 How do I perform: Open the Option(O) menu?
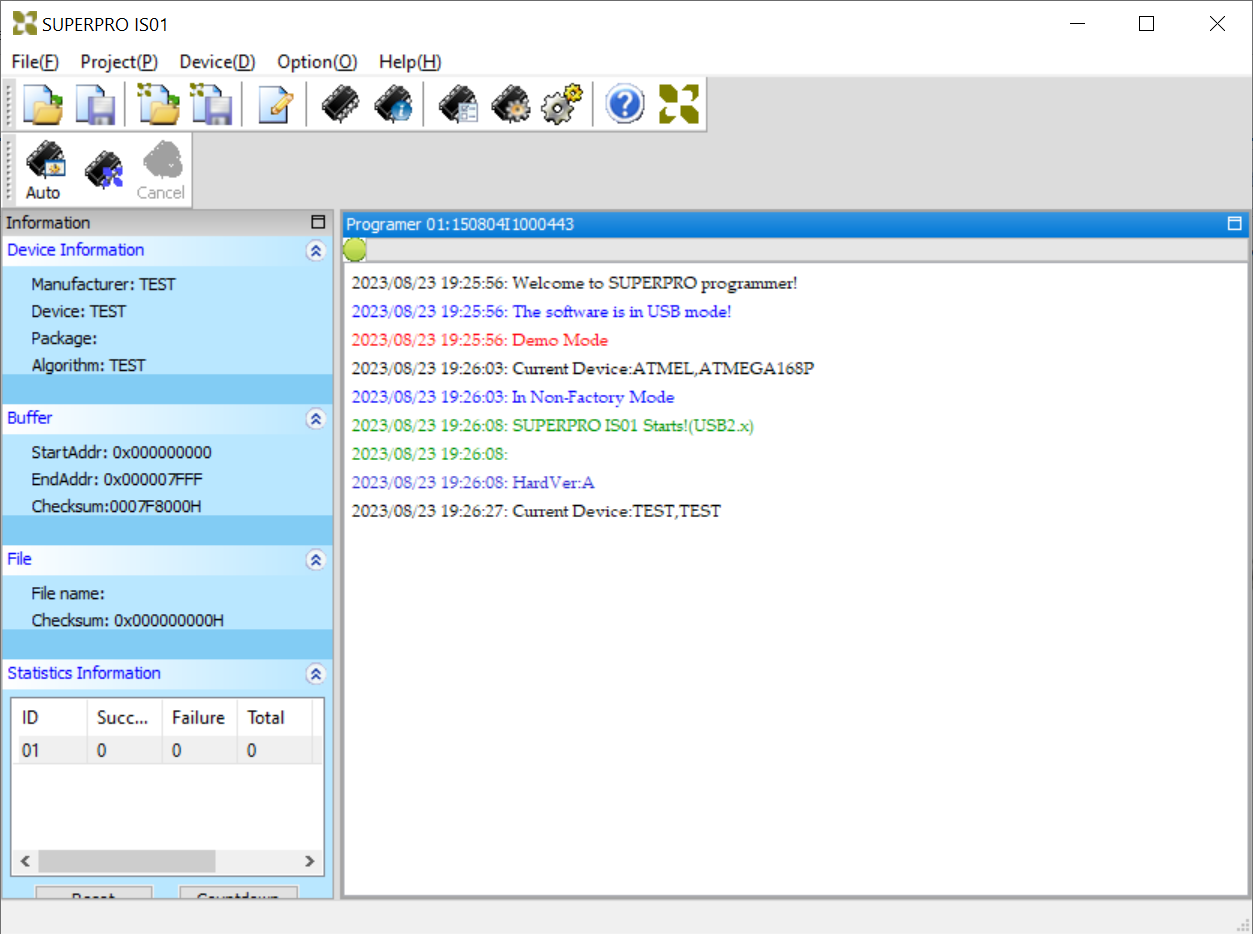pos(317,62)
